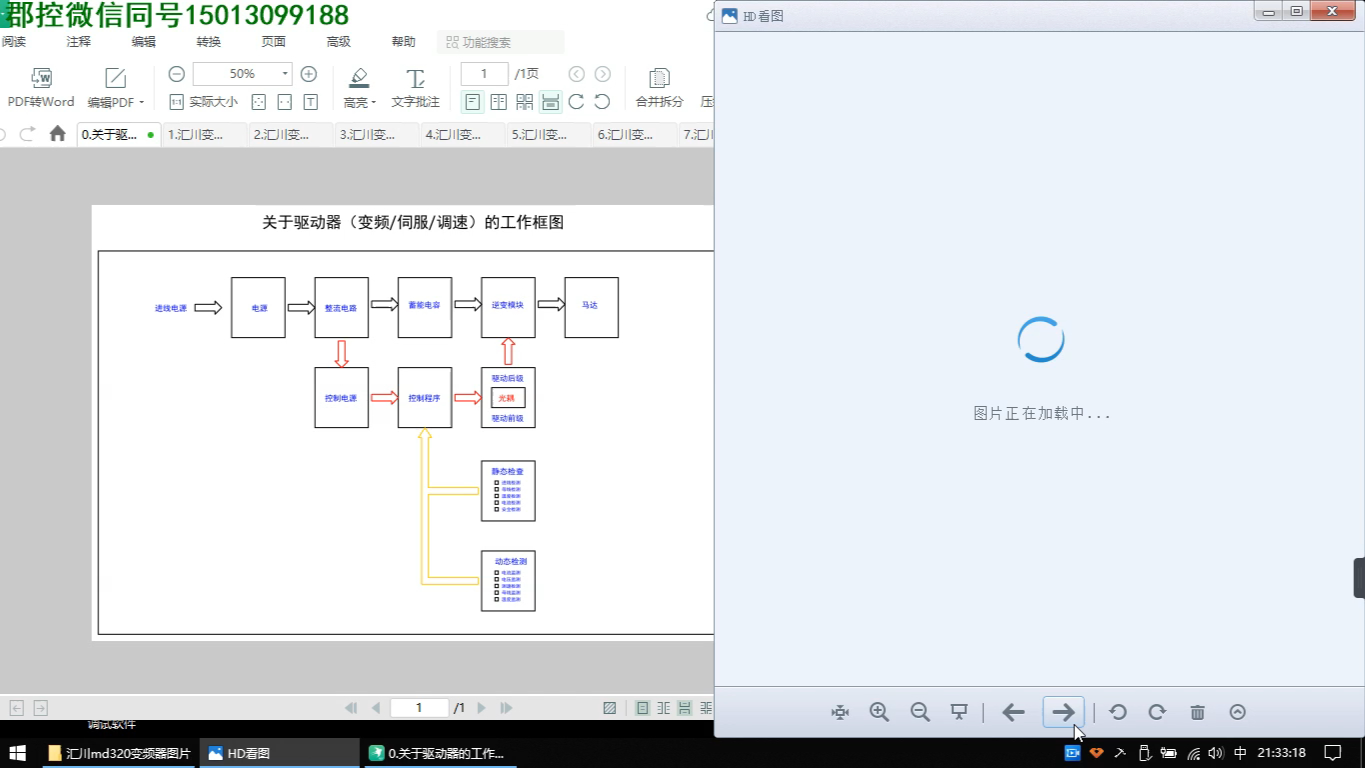Switch to the 0.关于驱... document tab

tap(119, 134)
